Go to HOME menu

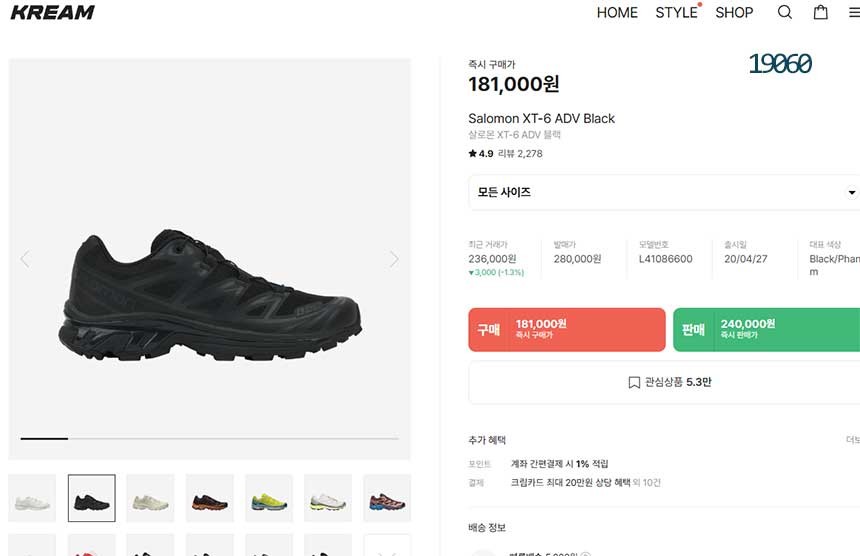click(617, 13)
